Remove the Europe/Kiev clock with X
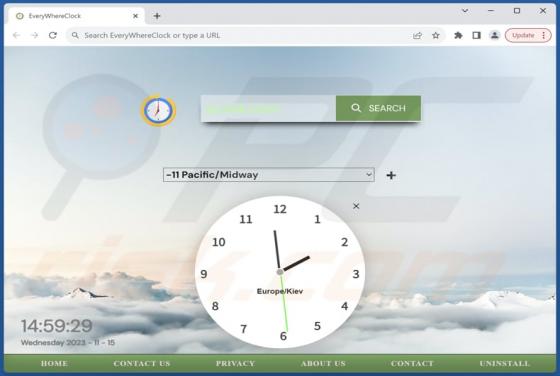Image resolution: width=560 pixels, height=376 pixels. pos(356,206)
